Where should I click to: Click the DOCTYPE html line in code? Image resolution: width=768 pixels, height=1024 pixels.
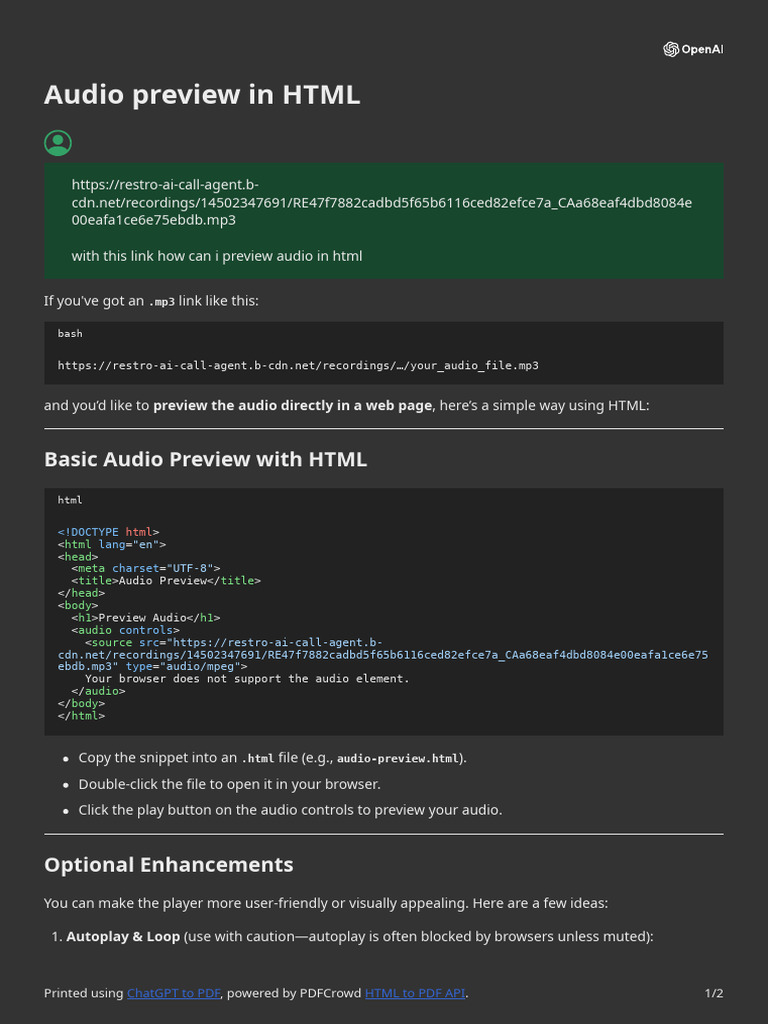(108, 532)
